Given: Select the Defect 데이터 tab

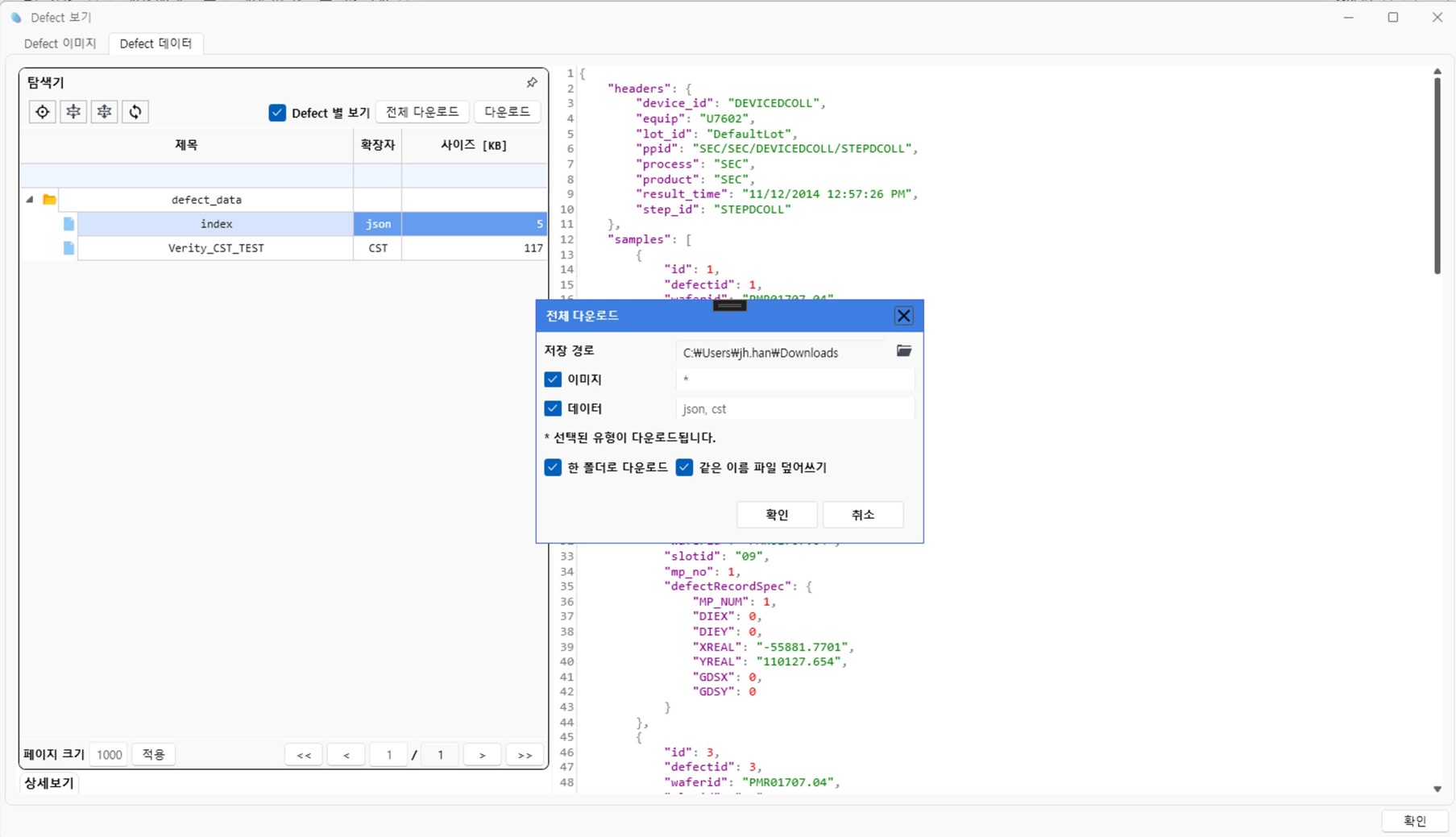Looking at the screenshot, I should (156, 44).
